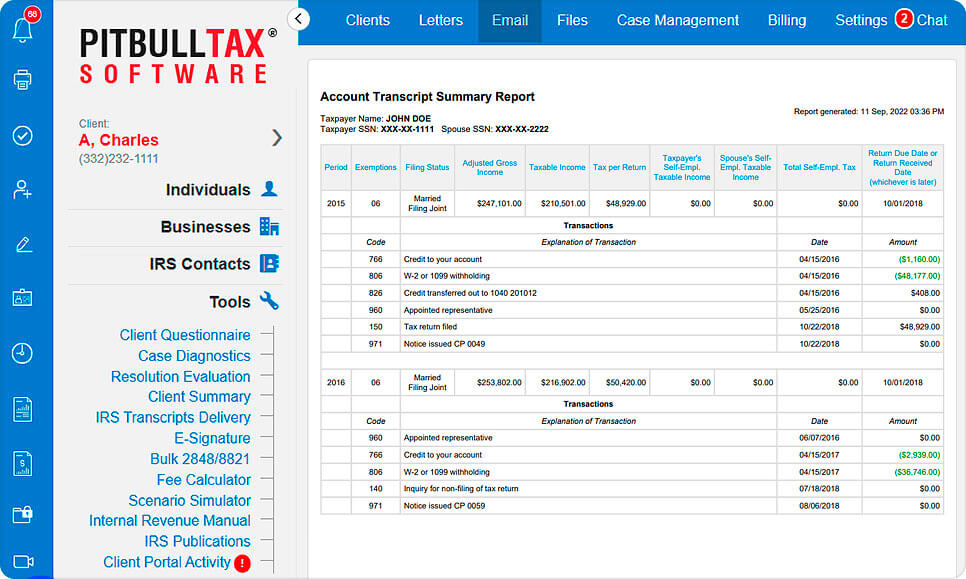Select the 2016 period cell
This screenshot has width=966, height=579.
(336, 383)
